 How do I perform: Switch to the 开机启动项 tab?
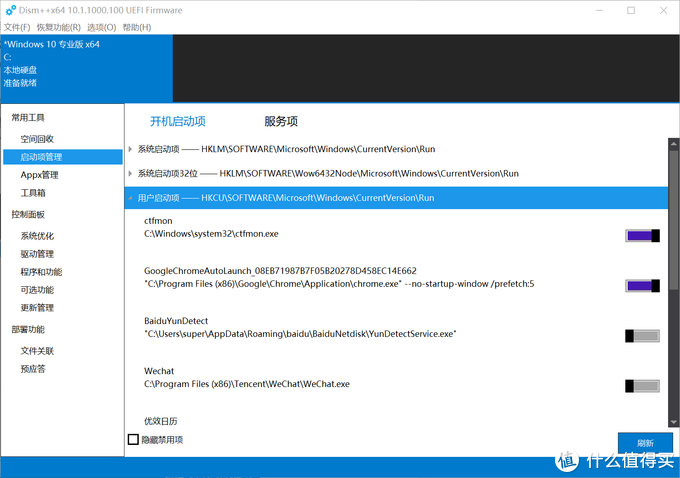point(178,121)
